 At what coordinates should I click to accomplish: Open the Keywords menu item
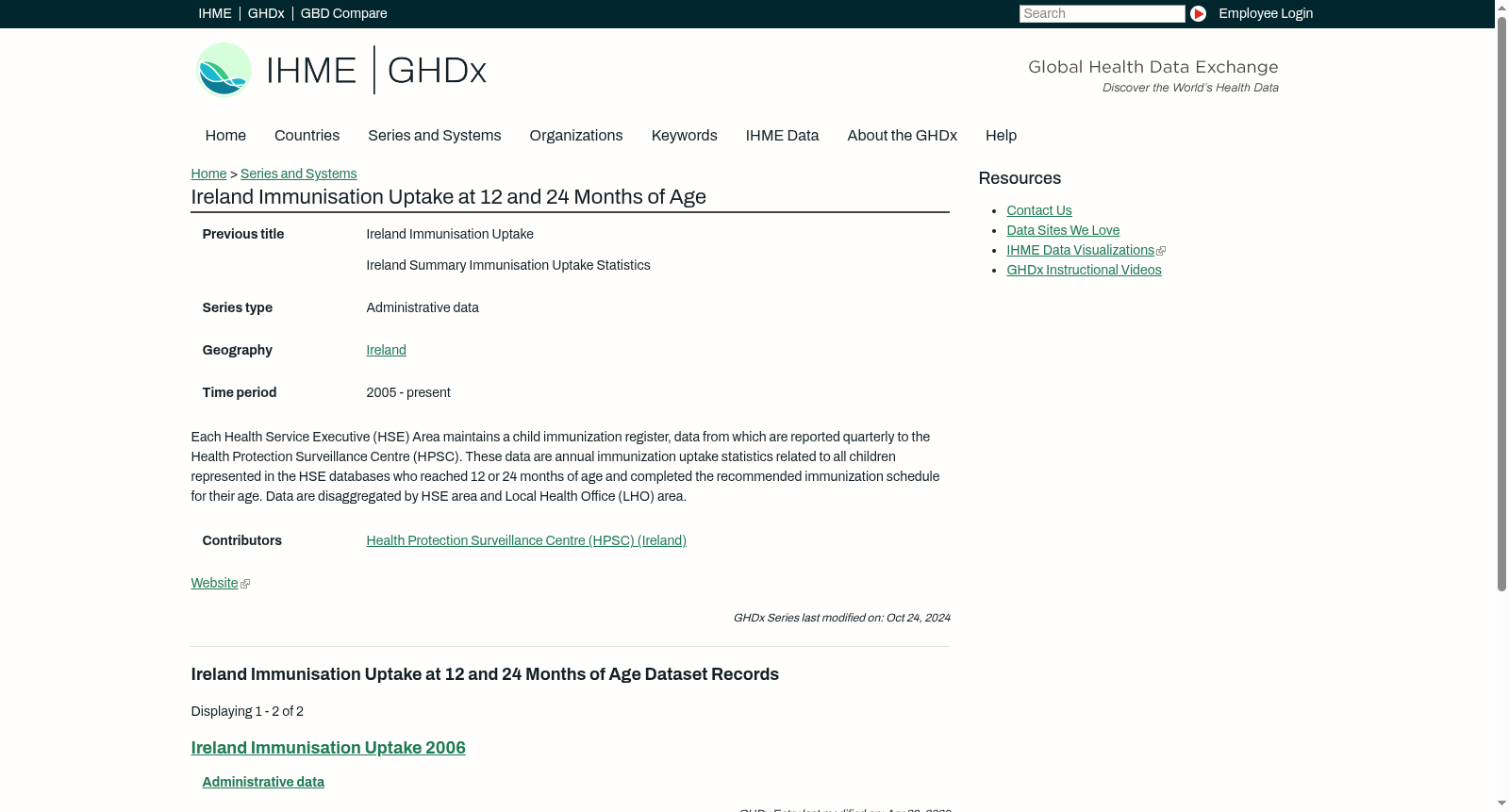point(685,136)
